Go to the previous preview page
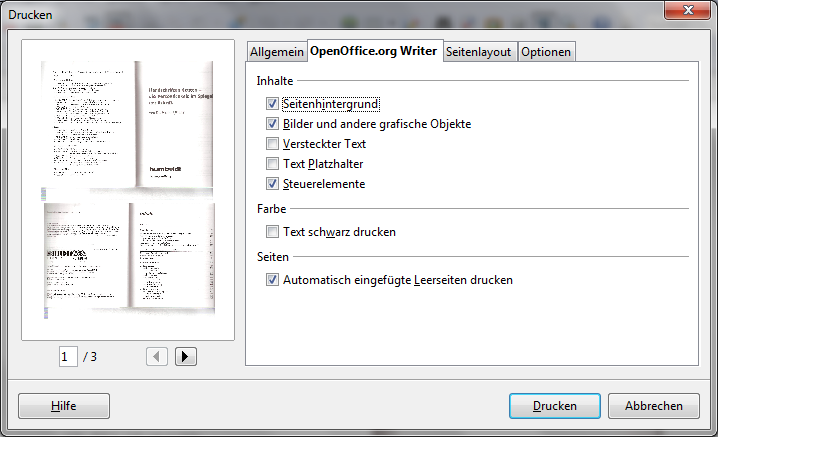 [x=157, y=356]
